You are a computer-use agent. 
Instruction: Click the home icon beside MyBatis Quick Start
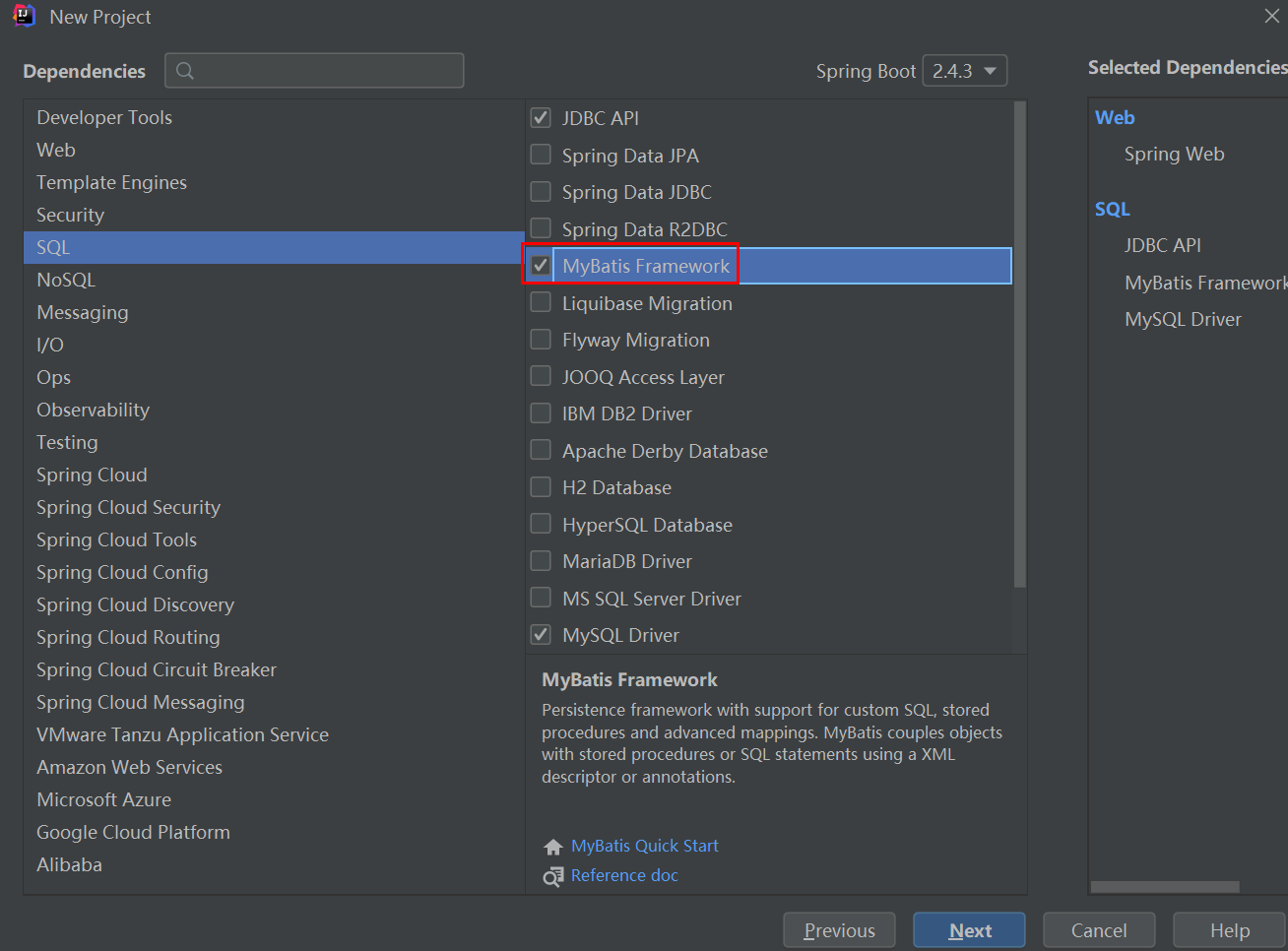[x=553, y=847]
